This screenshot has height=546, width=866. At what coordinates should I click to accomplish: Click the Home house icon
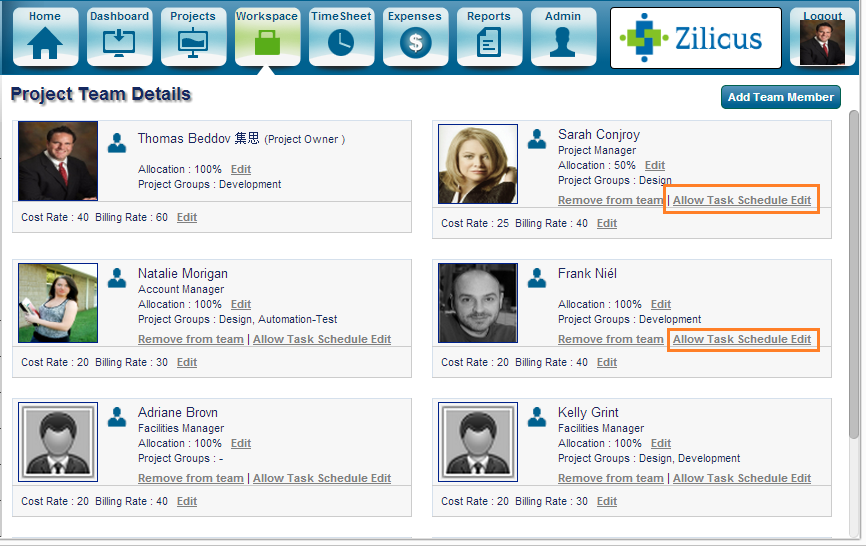click(45, 43)
